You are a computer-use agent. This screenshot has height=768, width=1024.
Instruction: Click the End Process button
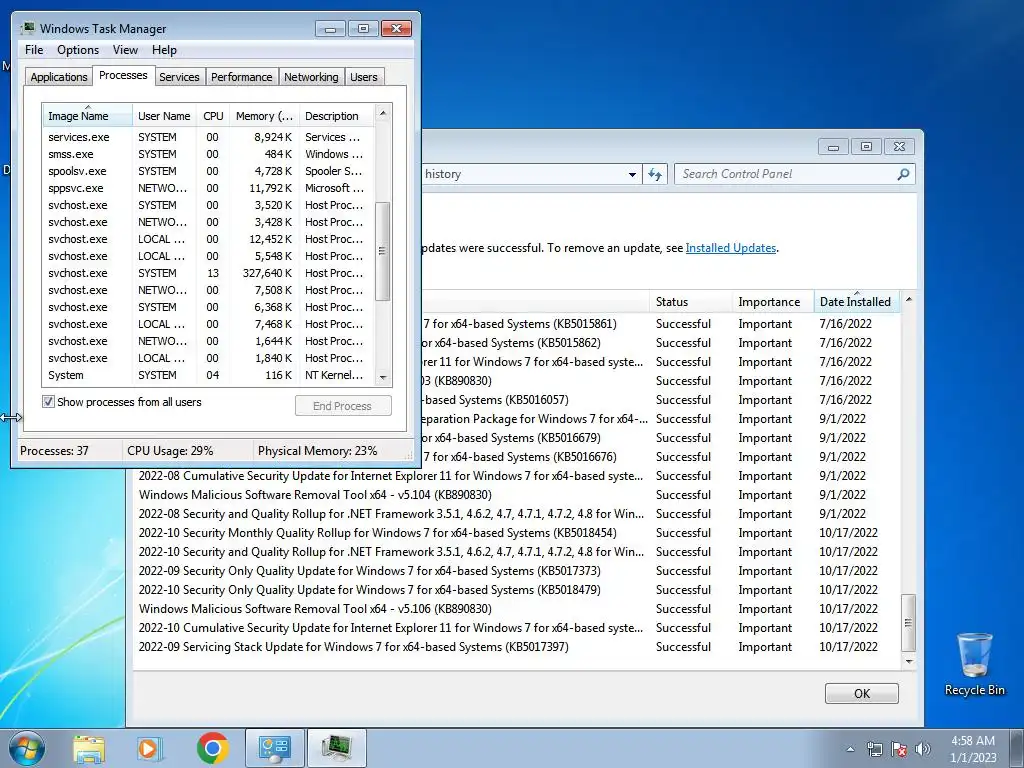[343, 406]
